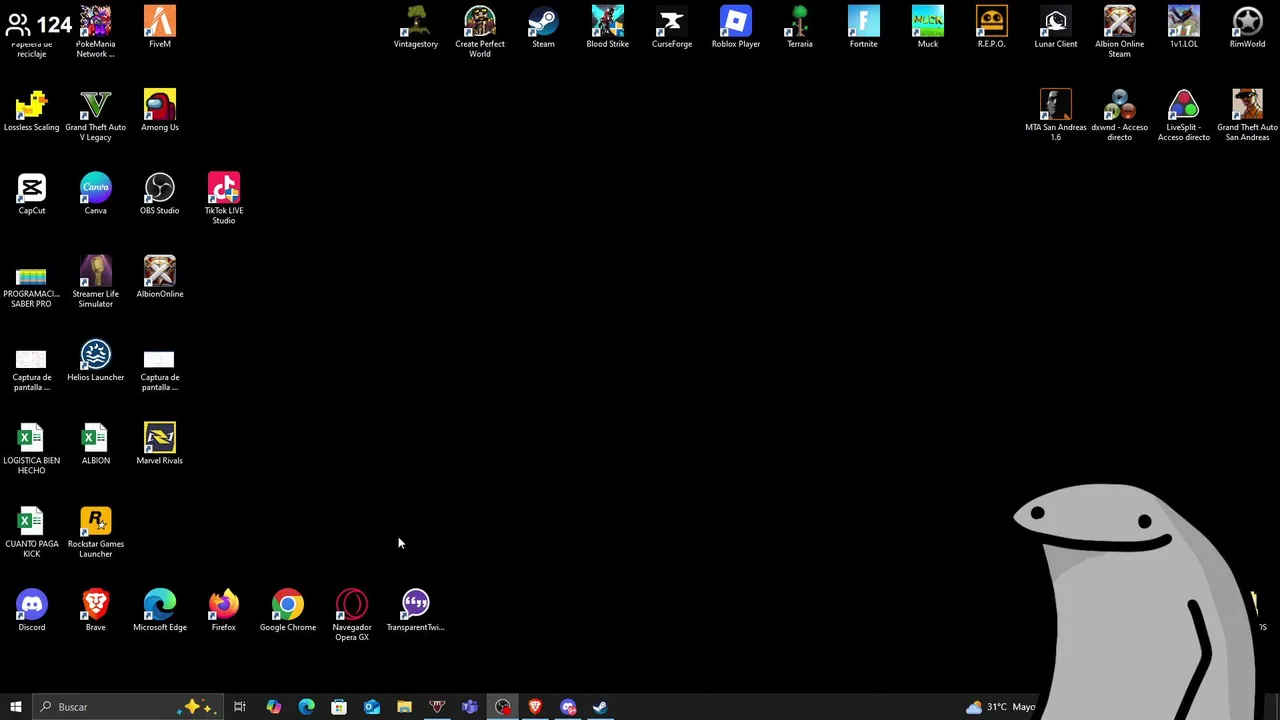The image size is (1280, 720).
Task: Select the Grand Theft Auto V Legacy shortcut
Action: [x=96, y=115]
